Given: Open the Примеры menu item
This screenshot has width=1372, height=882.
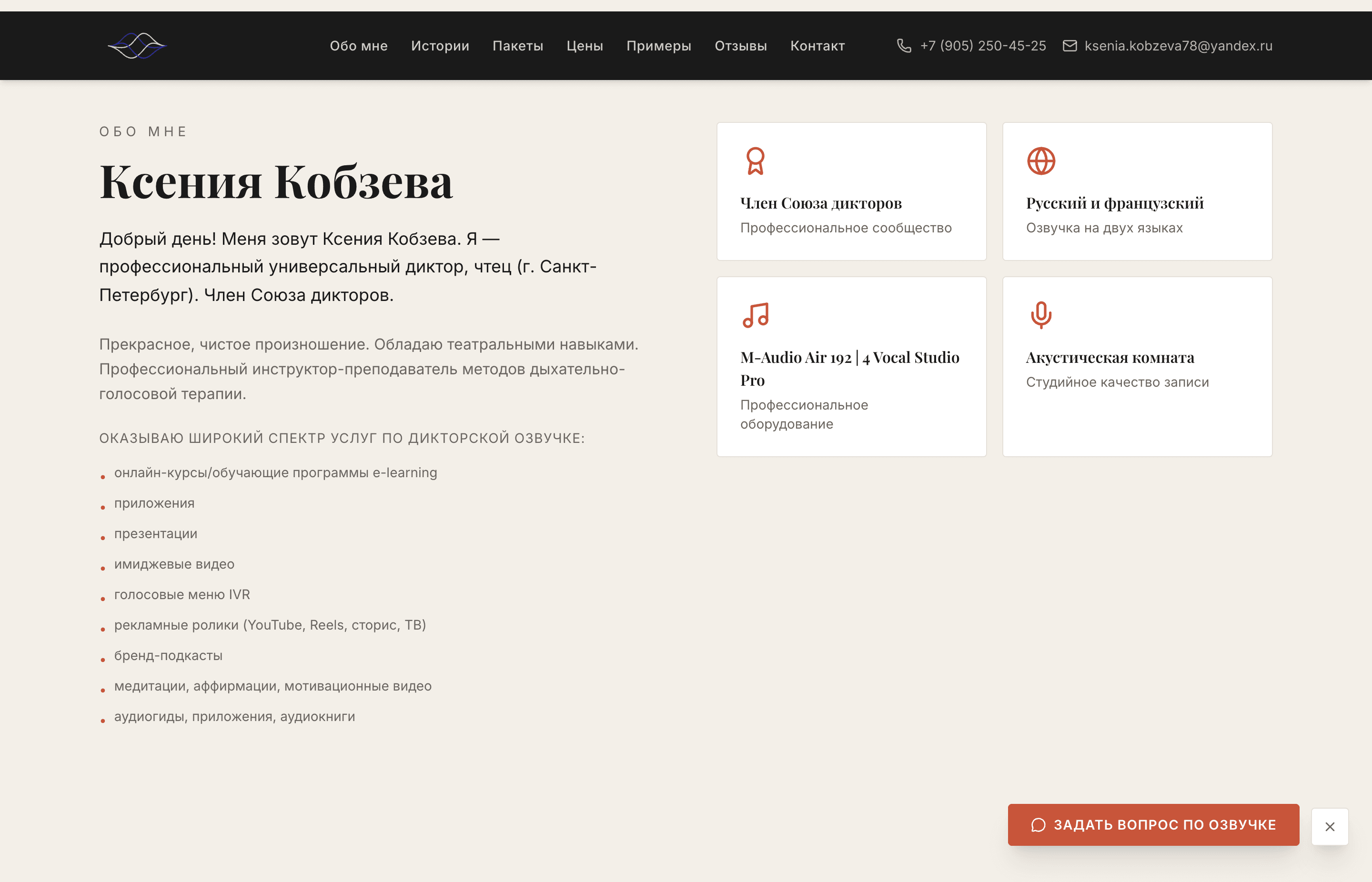Looking at the screenshot, I should click(659, 46).
